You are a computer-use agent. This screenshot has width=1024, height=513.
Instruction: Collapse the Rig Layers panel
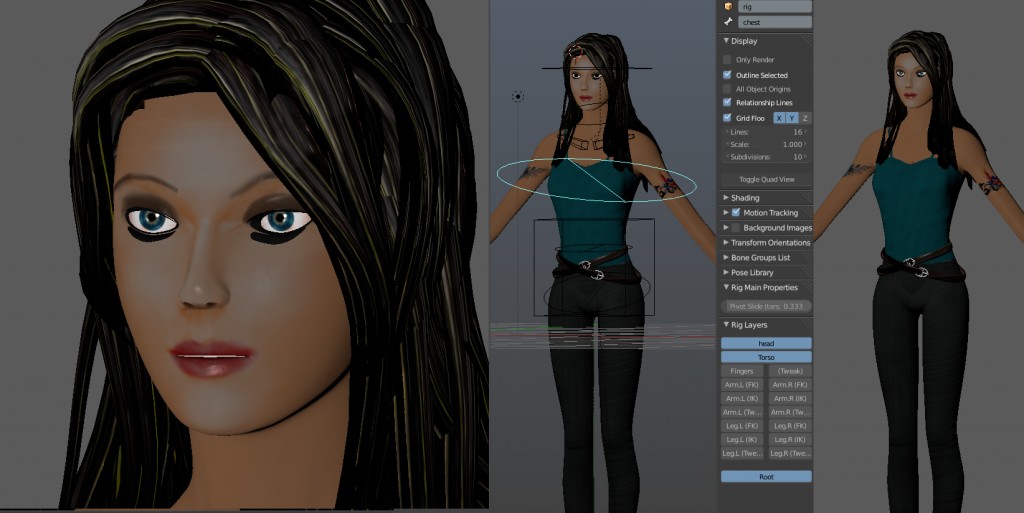(x=726, y=325)
